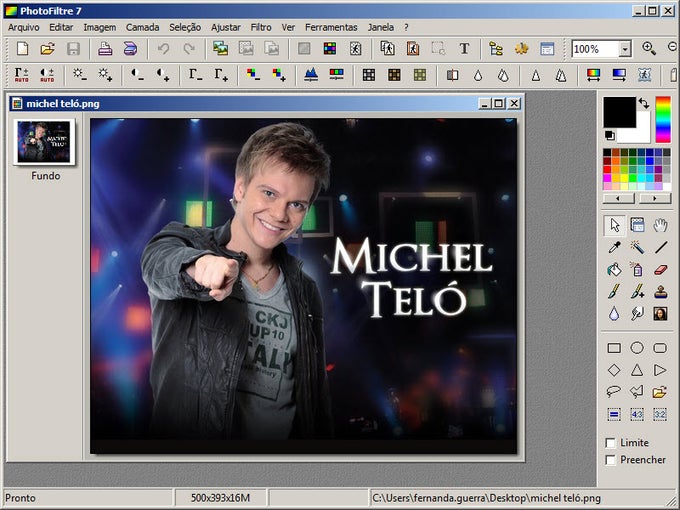Set the 4:3 selection ratio

pos(637,415)
